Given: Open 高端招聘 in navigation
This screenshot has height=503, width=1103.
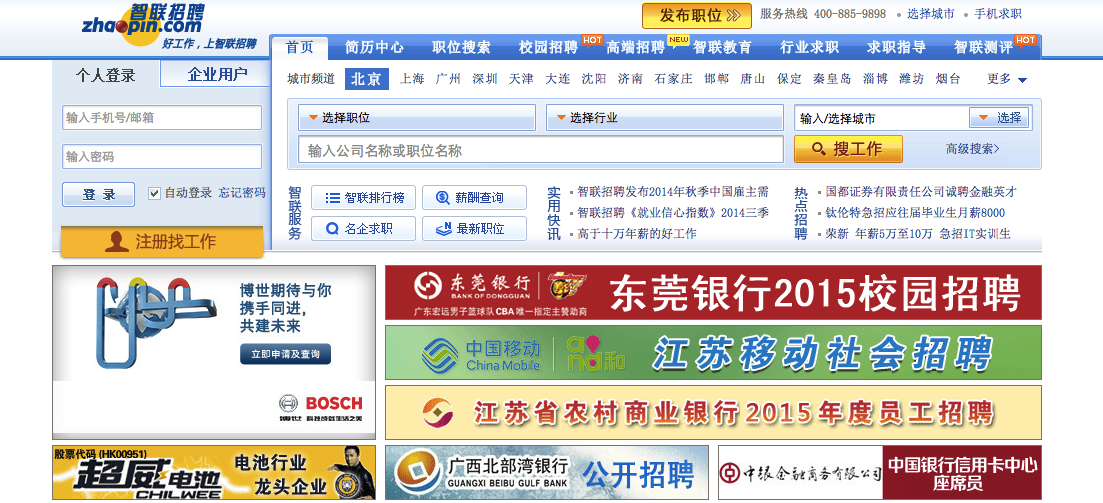Looking at the screenshot, I should [x=635, y=47].
